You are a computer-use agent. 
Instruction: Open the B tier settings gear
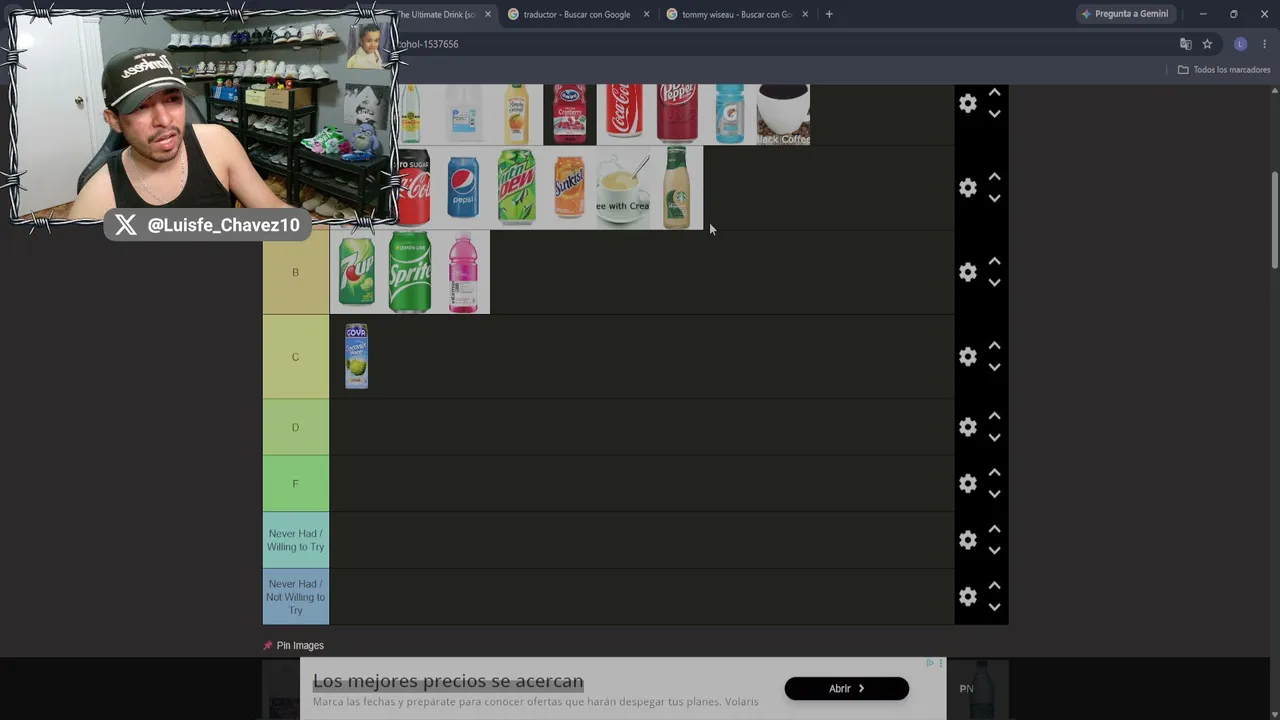967,272
